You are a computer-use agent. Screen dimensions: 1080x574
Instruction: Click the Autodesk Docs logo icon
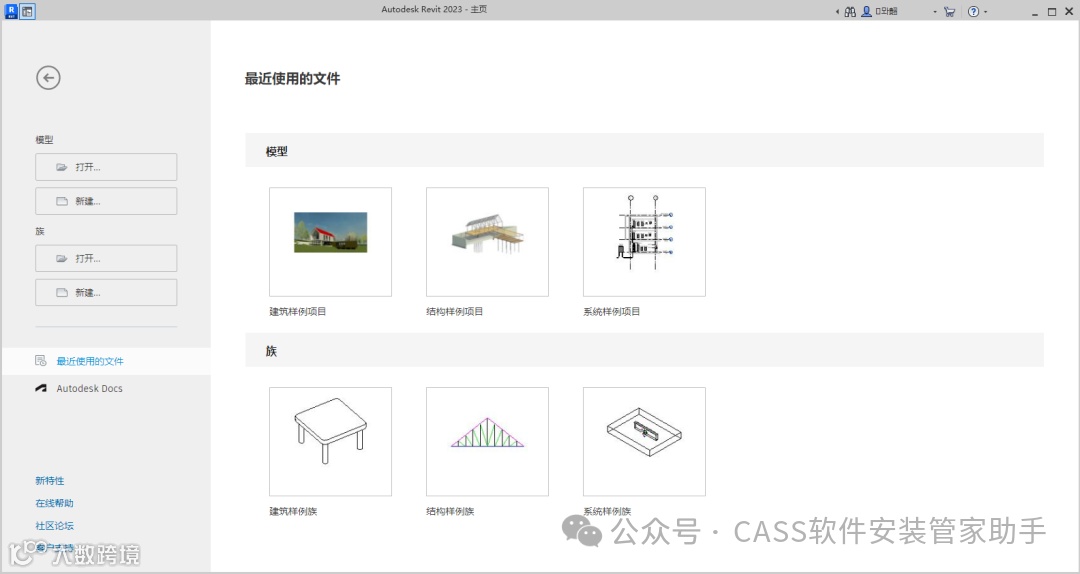(41, 389)
